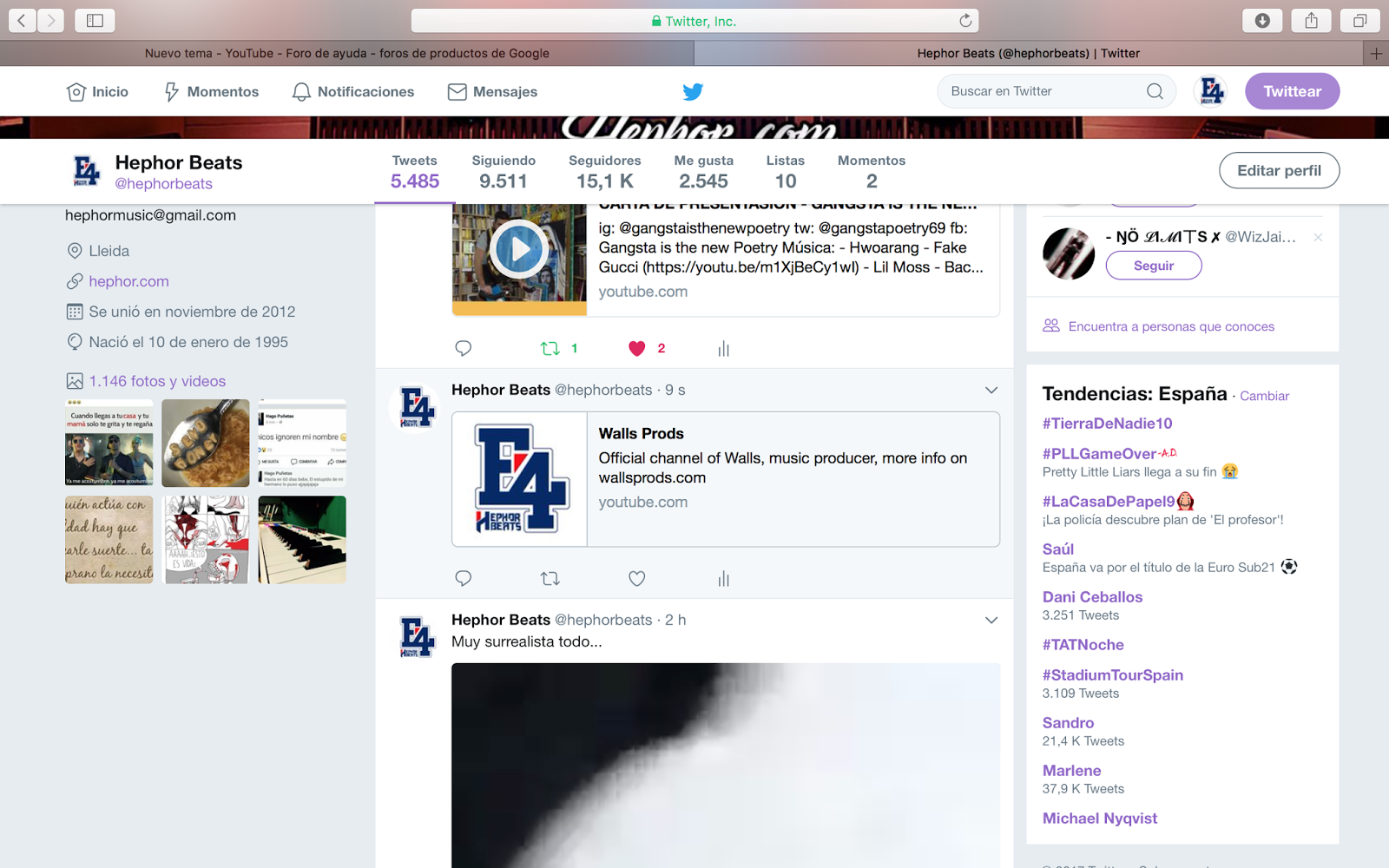This screenshot has width=1389, height=868.
Task: Open the Walls Prods link card
Action: 726,479
